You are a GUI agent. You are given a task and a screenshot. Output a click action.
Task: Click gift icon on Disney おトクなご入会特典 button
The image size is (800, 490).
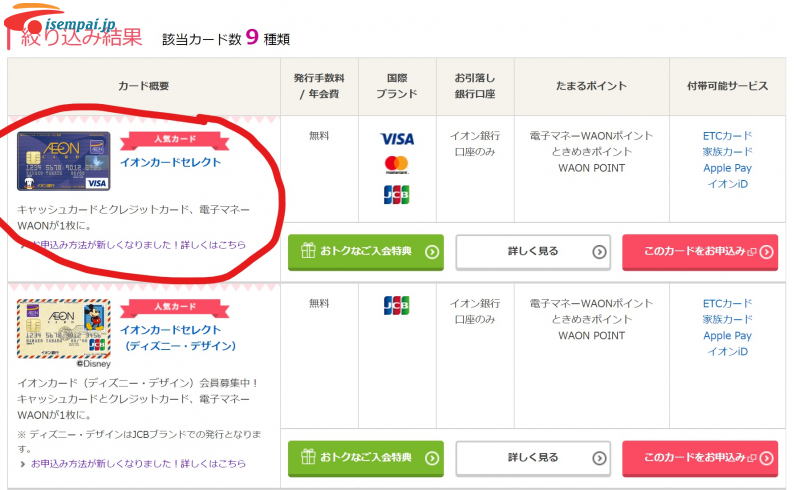(x=308, y=457)
